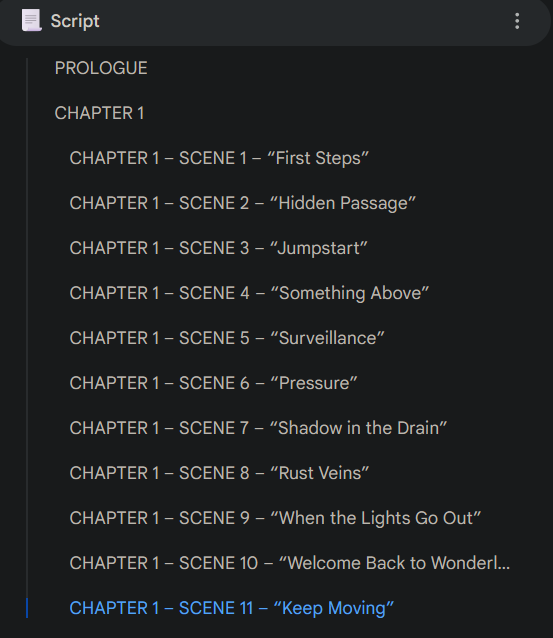Open Scene 5 "Surveillance" heading
The height and width of the screenshot is (638, 553).
point(227,338)
